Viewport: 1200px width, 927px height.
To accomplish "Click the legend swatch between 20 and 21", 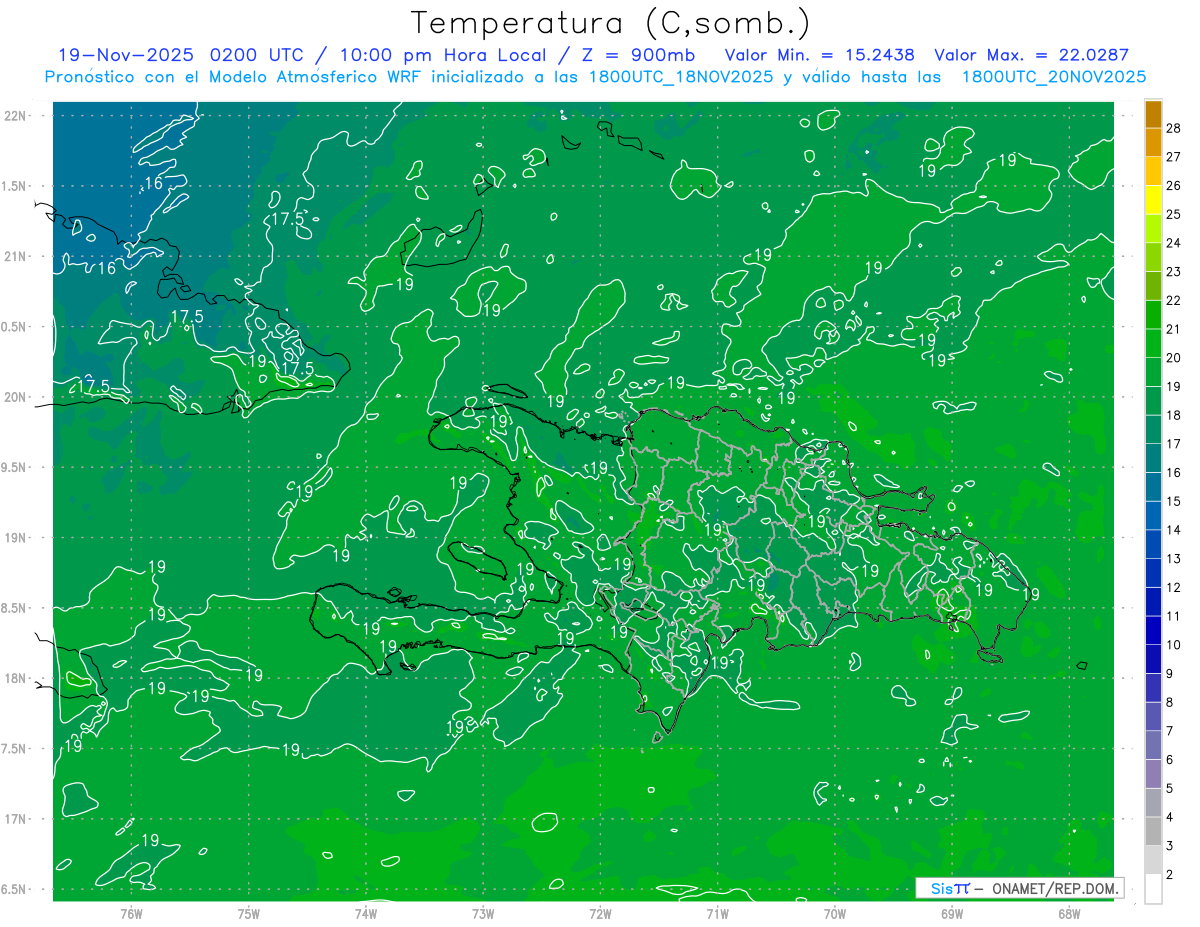I will pyautogui.click(x=1153, y=344).
